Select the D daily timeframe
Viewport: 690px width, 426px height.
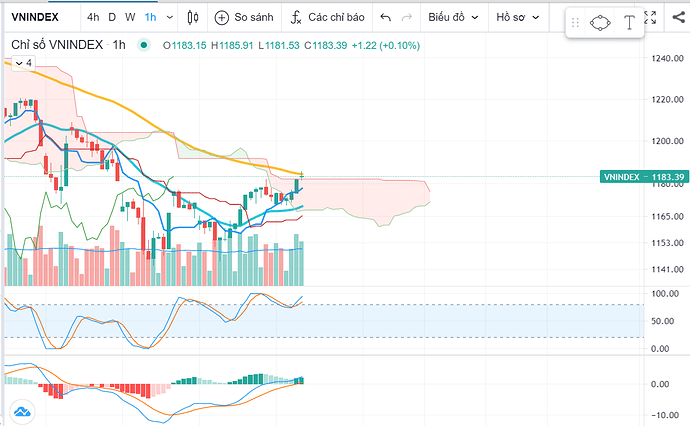point(112,18)
